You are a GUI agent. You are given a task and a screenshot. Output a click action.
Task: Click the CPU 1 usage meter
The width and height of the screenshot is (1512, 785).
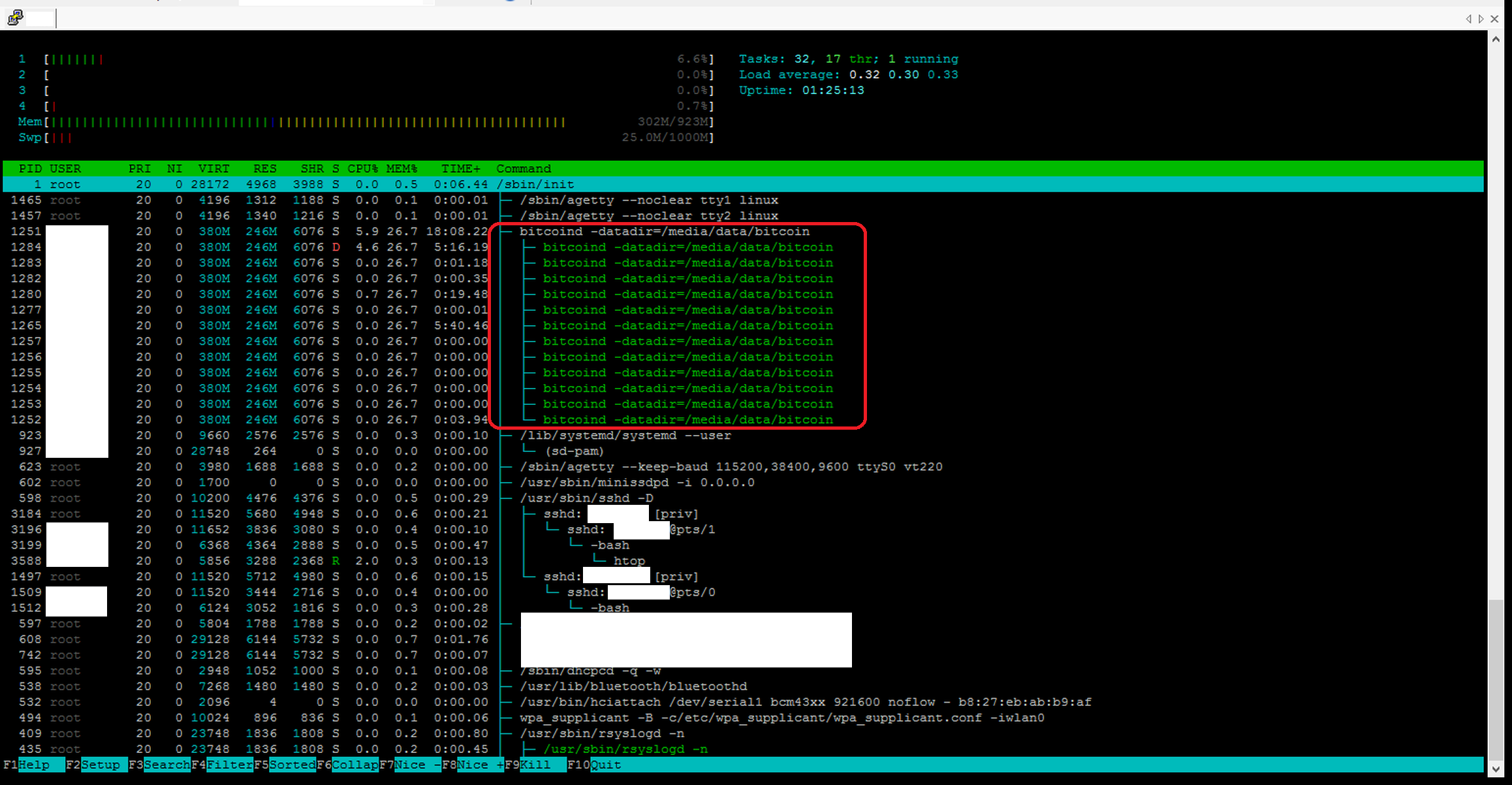366,59
